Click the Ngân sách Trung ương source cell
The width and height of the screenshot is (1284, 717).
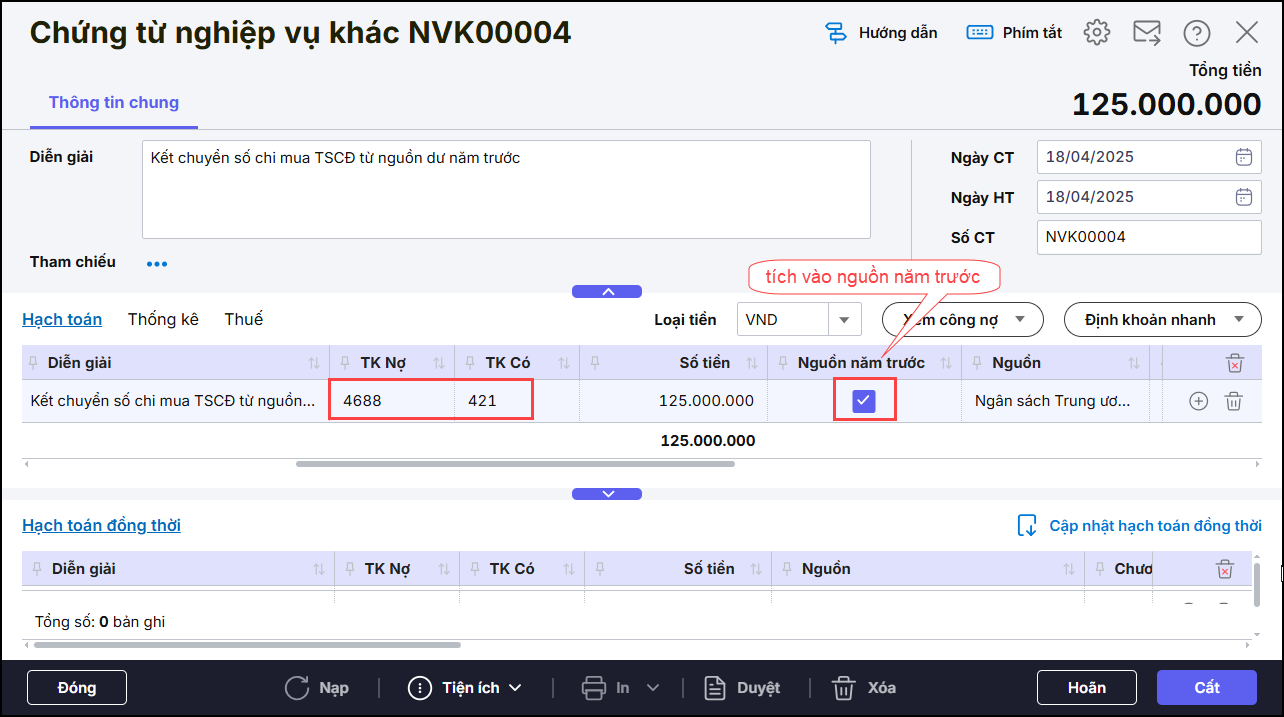coord(1056,401)
